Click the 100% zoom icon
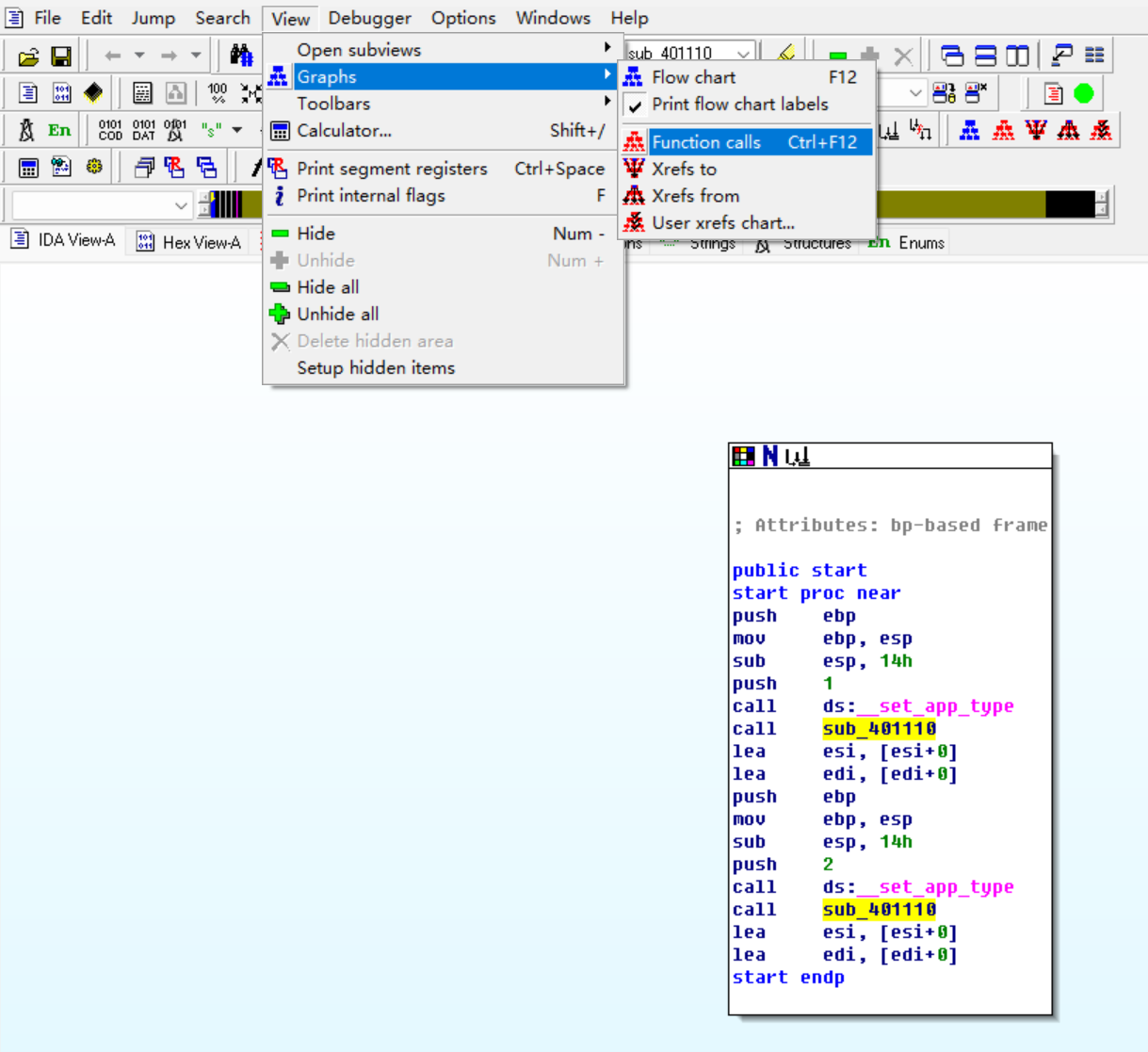 tap(218, 92)
